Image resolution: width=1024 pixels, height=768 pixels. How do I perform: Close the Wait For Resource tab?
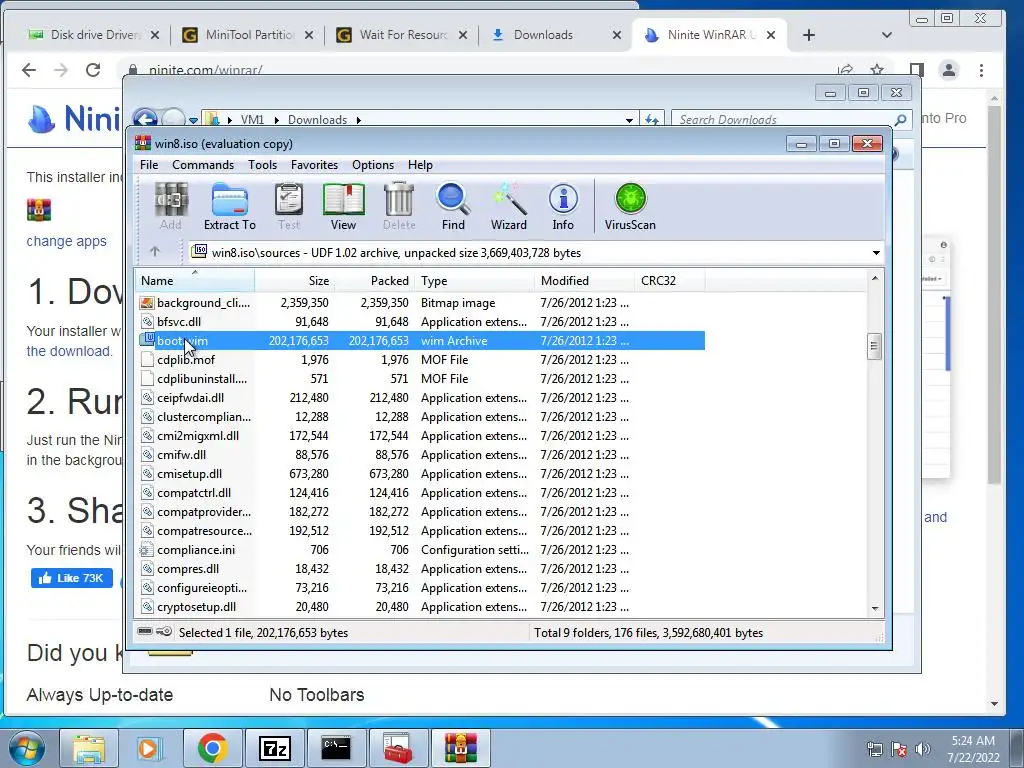pos(462,35)
